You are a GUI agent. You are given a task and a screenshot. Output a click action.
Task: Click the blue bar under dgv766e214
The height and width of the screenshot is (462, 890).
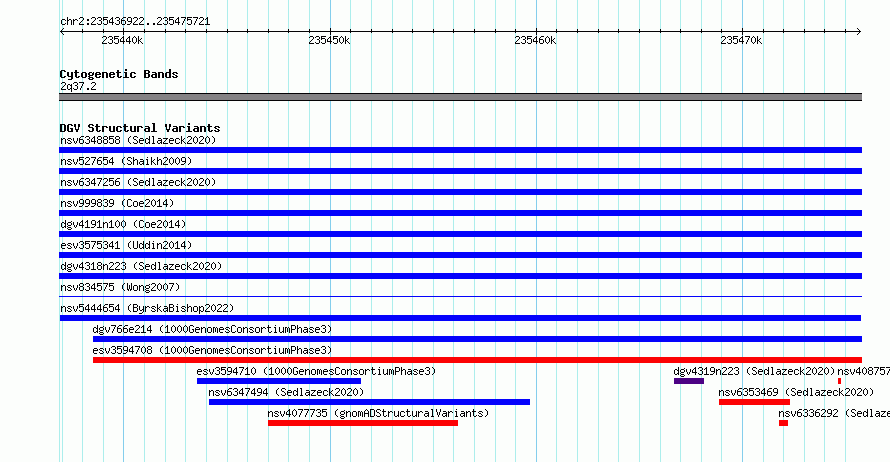click(477, 339)
